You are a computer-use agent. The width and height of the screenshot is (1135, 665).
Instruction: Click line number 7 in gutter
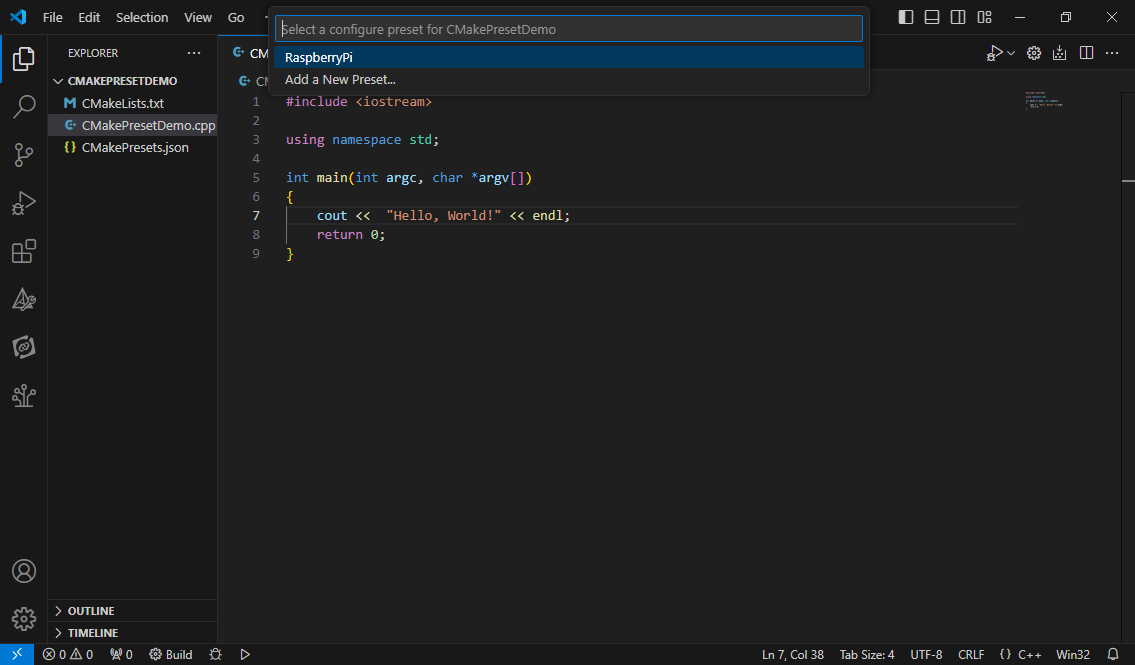pyautogui.click(x=256, y=216)
